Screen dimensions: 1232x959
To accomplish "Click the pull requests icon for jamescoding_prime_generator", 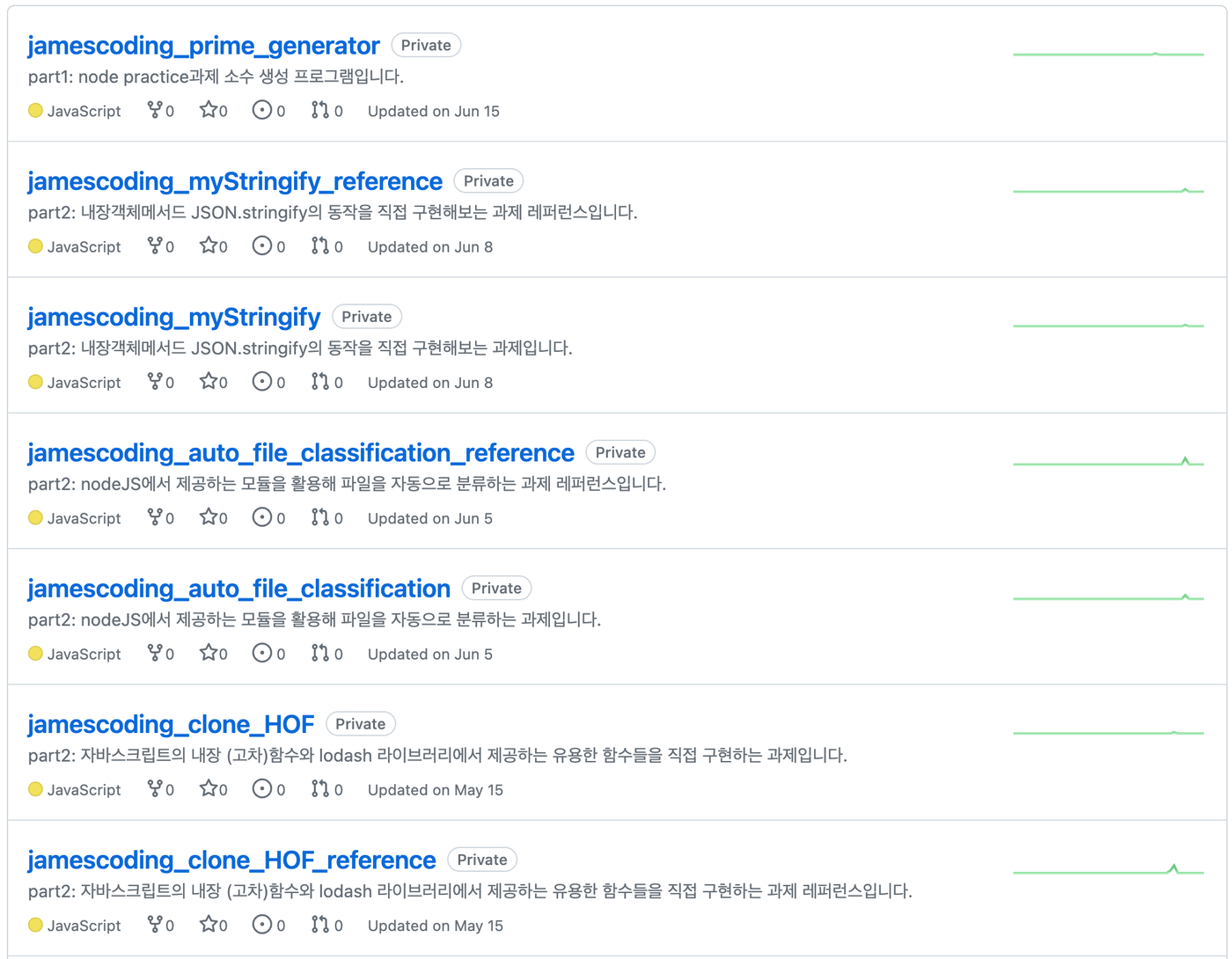I will [320, 110].
